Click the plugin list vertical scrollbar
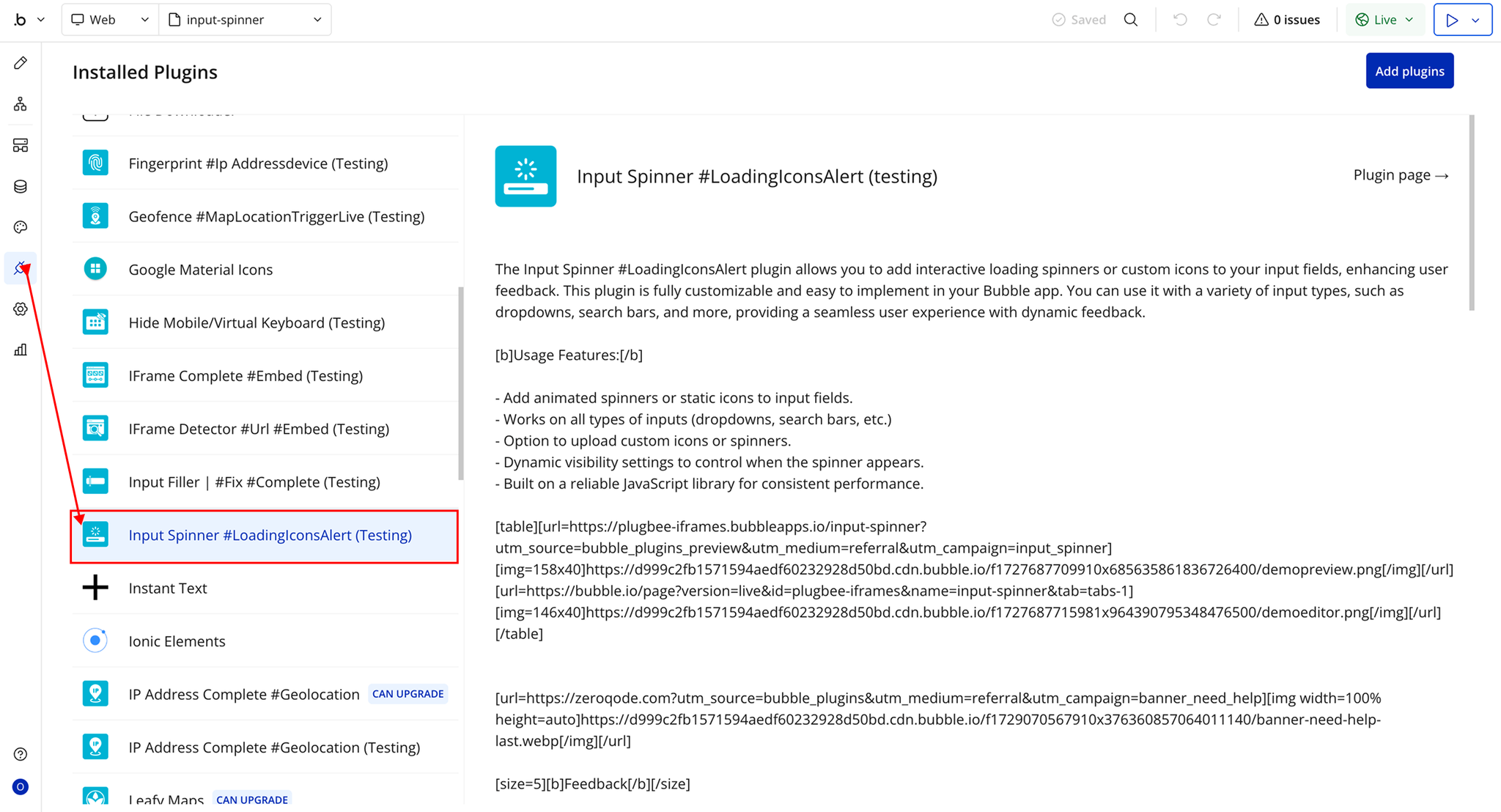 [461, 383]
